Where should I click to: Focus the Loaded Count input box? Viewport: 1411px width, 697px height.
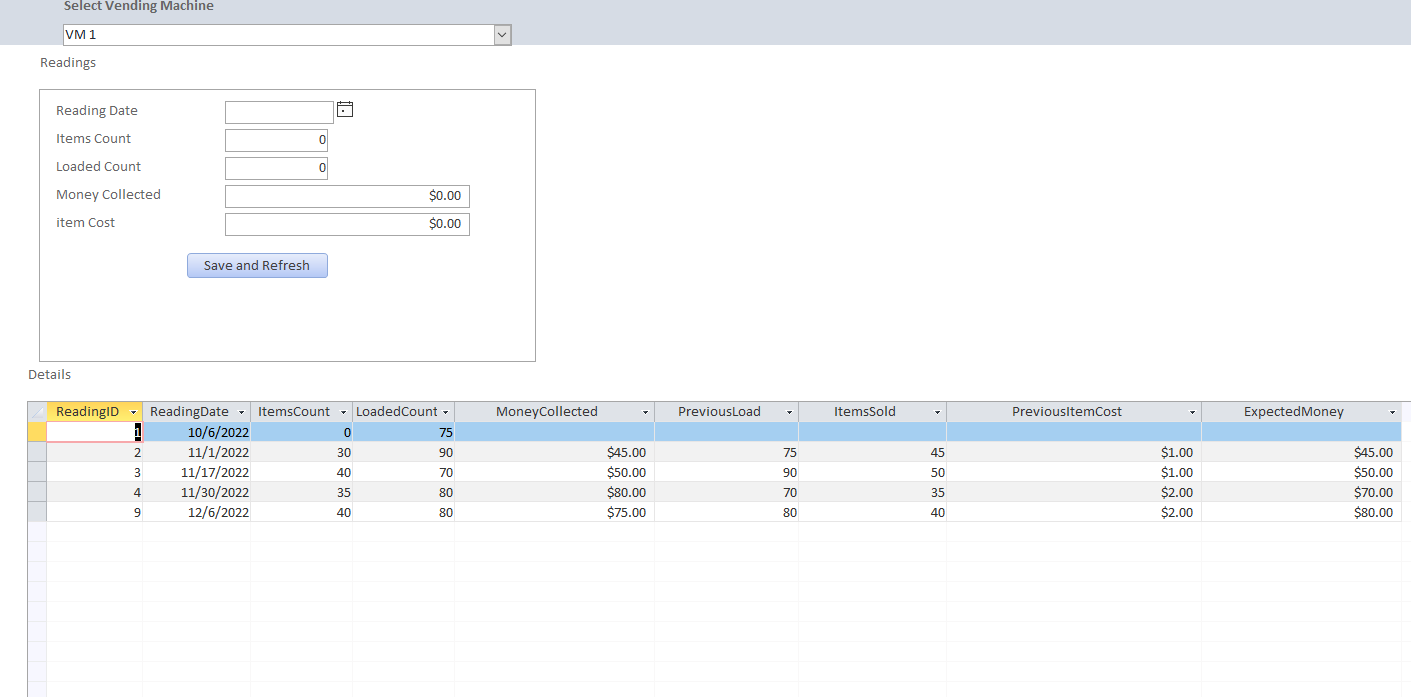pyautogui.click(x=276, y=168)
